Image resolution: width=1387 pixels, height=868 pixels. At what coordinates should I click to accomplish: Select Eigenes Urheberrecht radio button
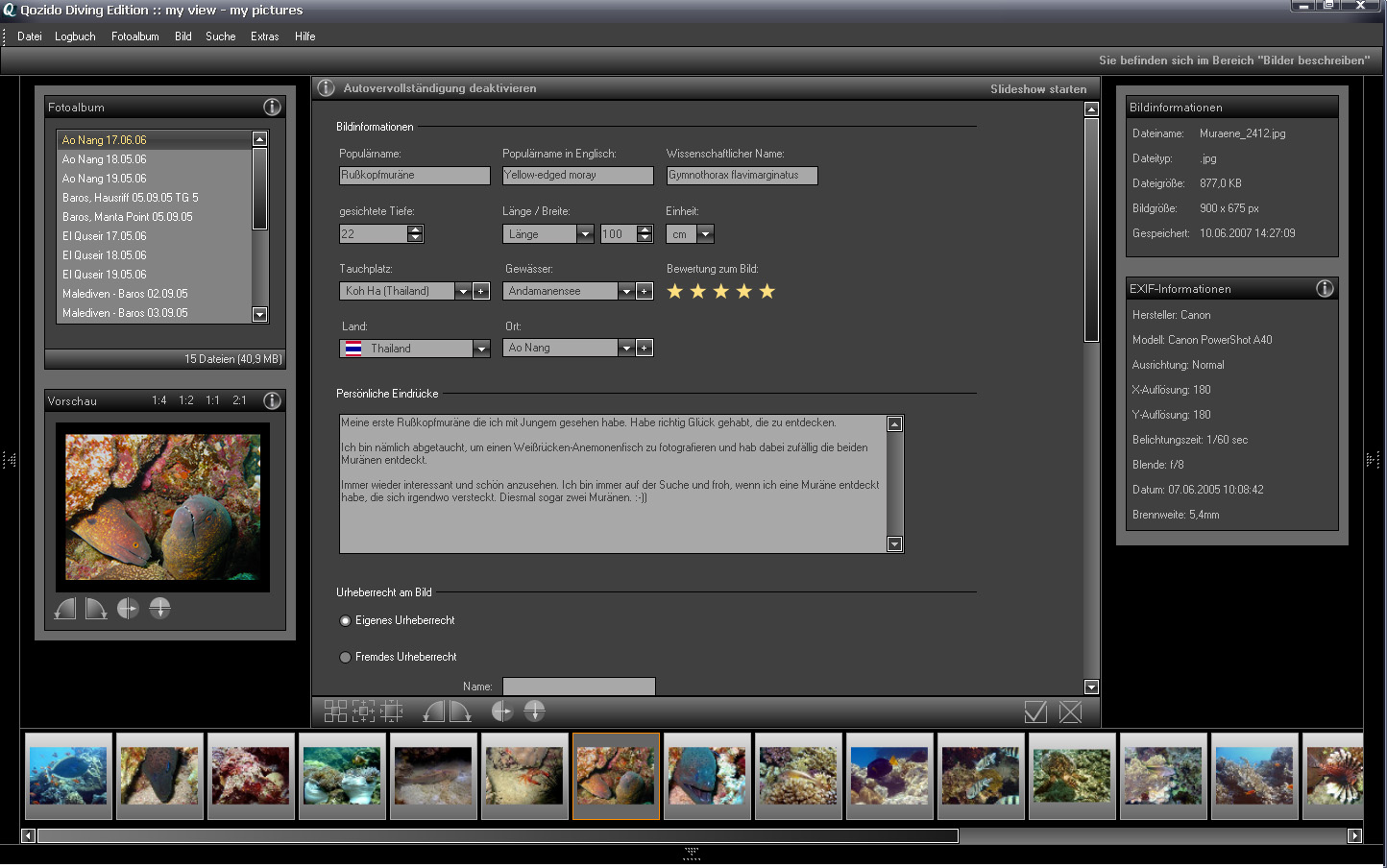click(346, 621)
